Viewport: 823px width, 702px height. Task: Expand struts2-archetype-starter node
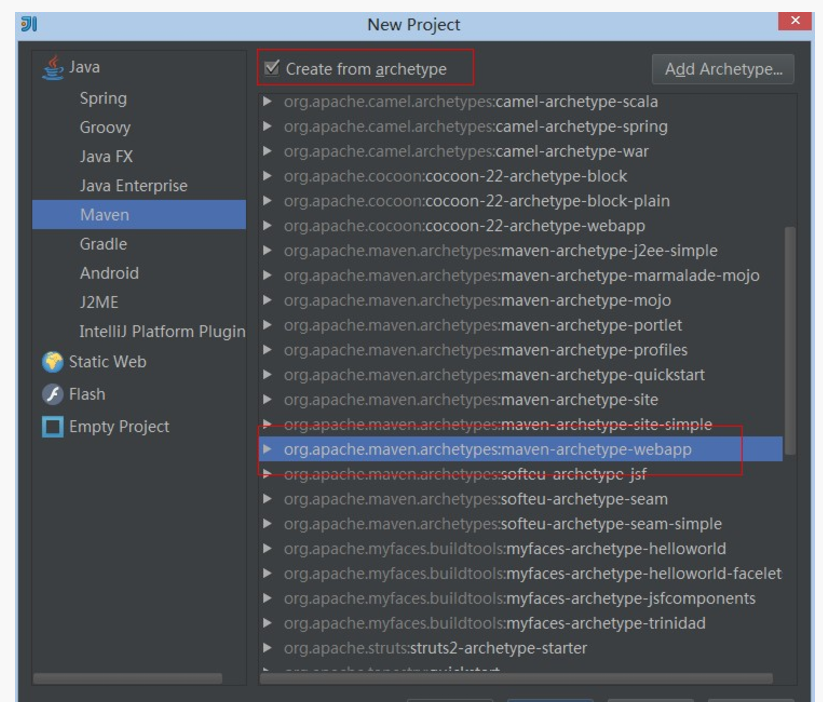pyautogui.click(x=267, y=648)
